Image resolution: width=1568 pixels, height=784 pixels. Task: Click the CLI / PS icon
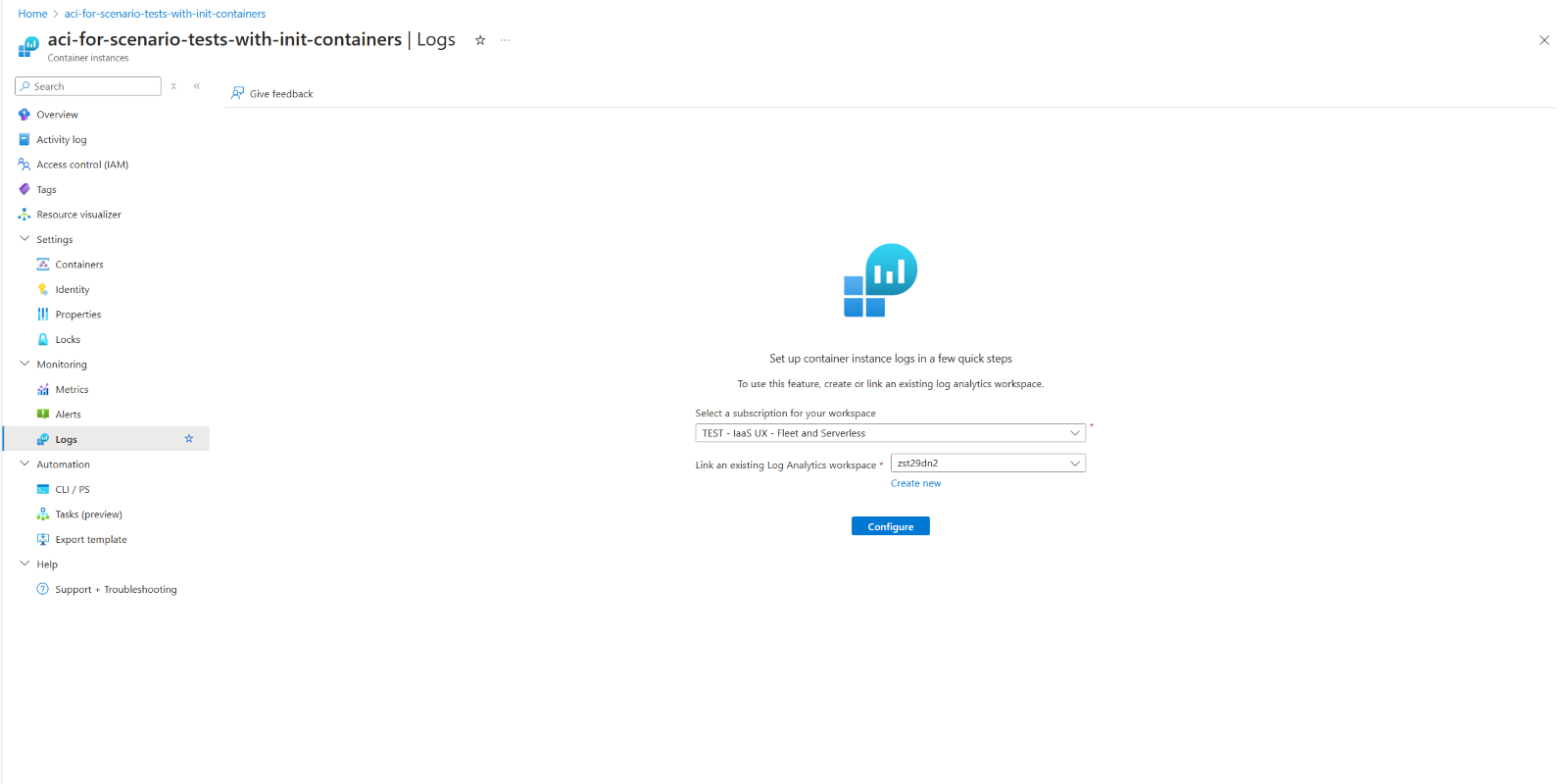43,489
